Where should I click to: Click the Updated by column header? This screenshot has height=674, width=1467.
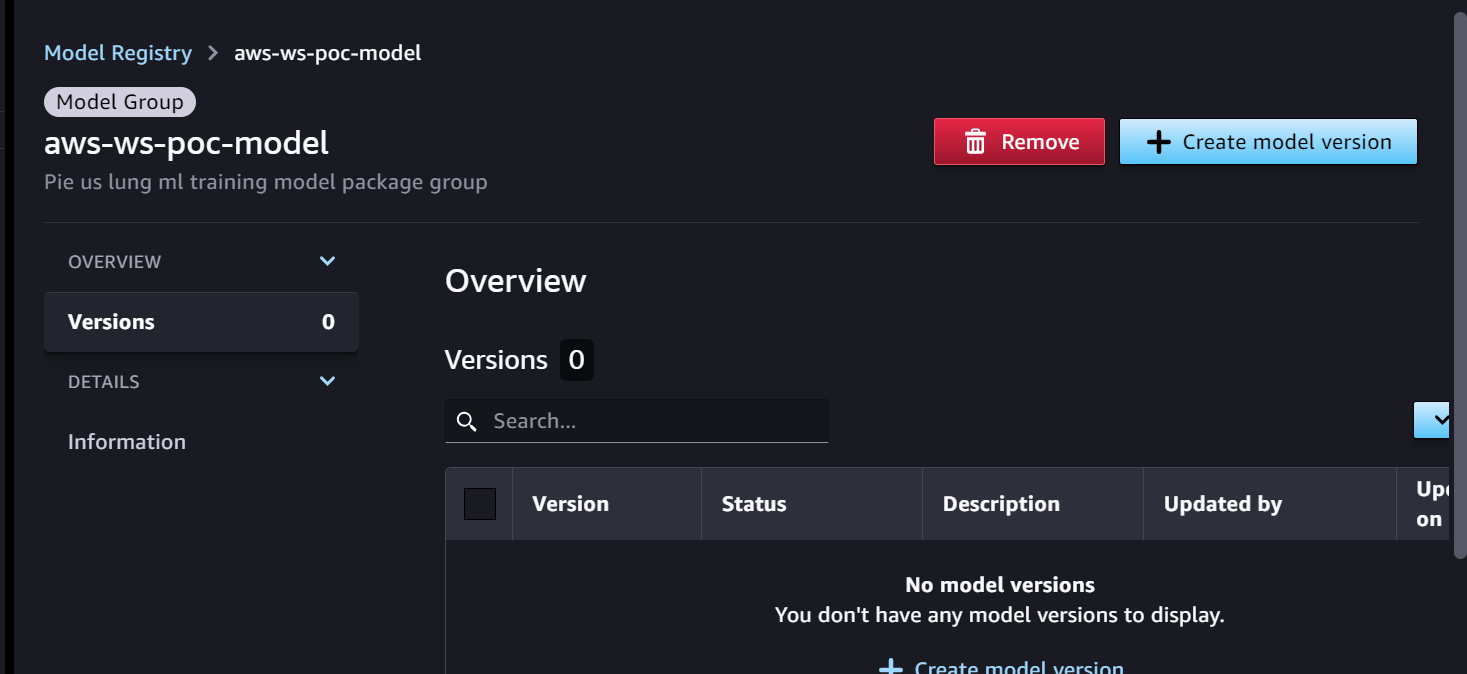(1222, 504)
